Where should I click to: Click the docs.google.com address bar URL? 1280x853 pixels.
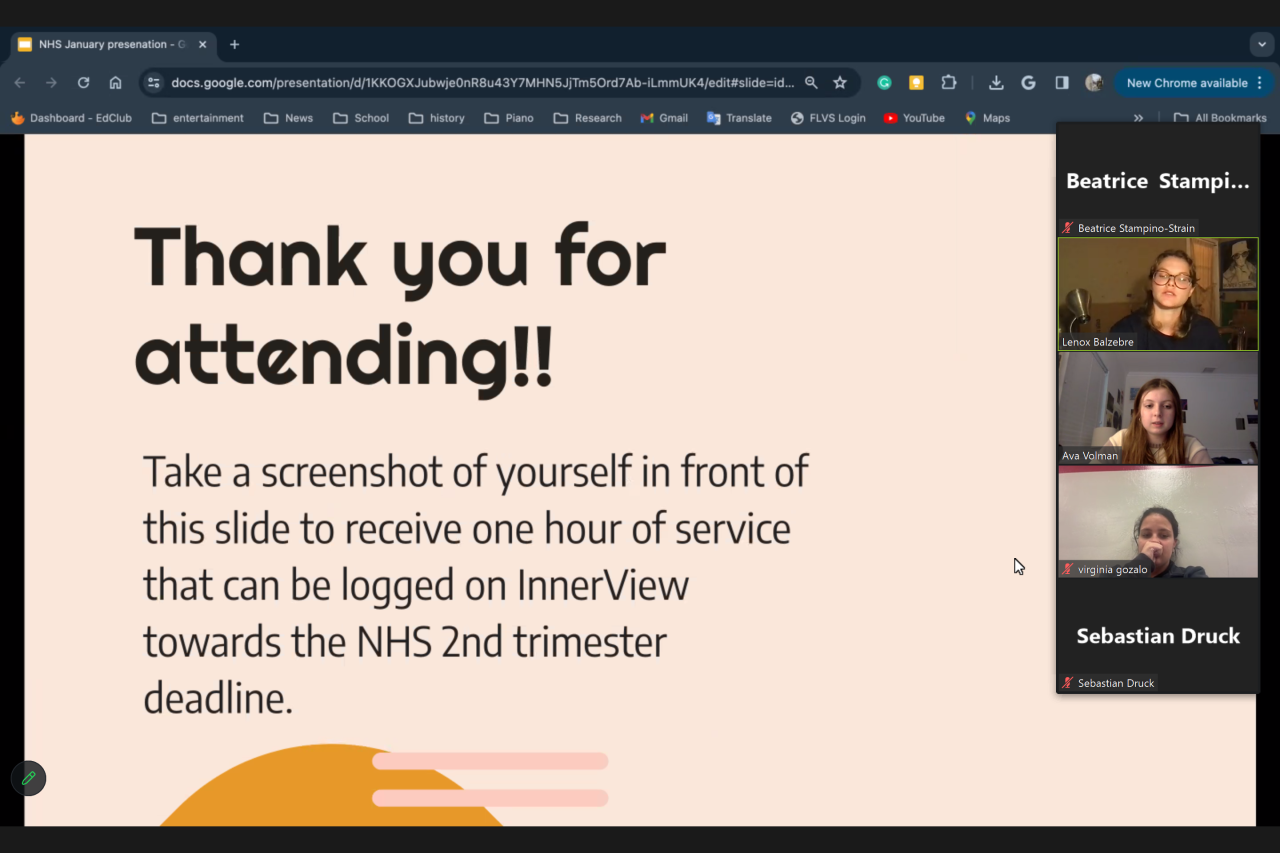(483, 83)
